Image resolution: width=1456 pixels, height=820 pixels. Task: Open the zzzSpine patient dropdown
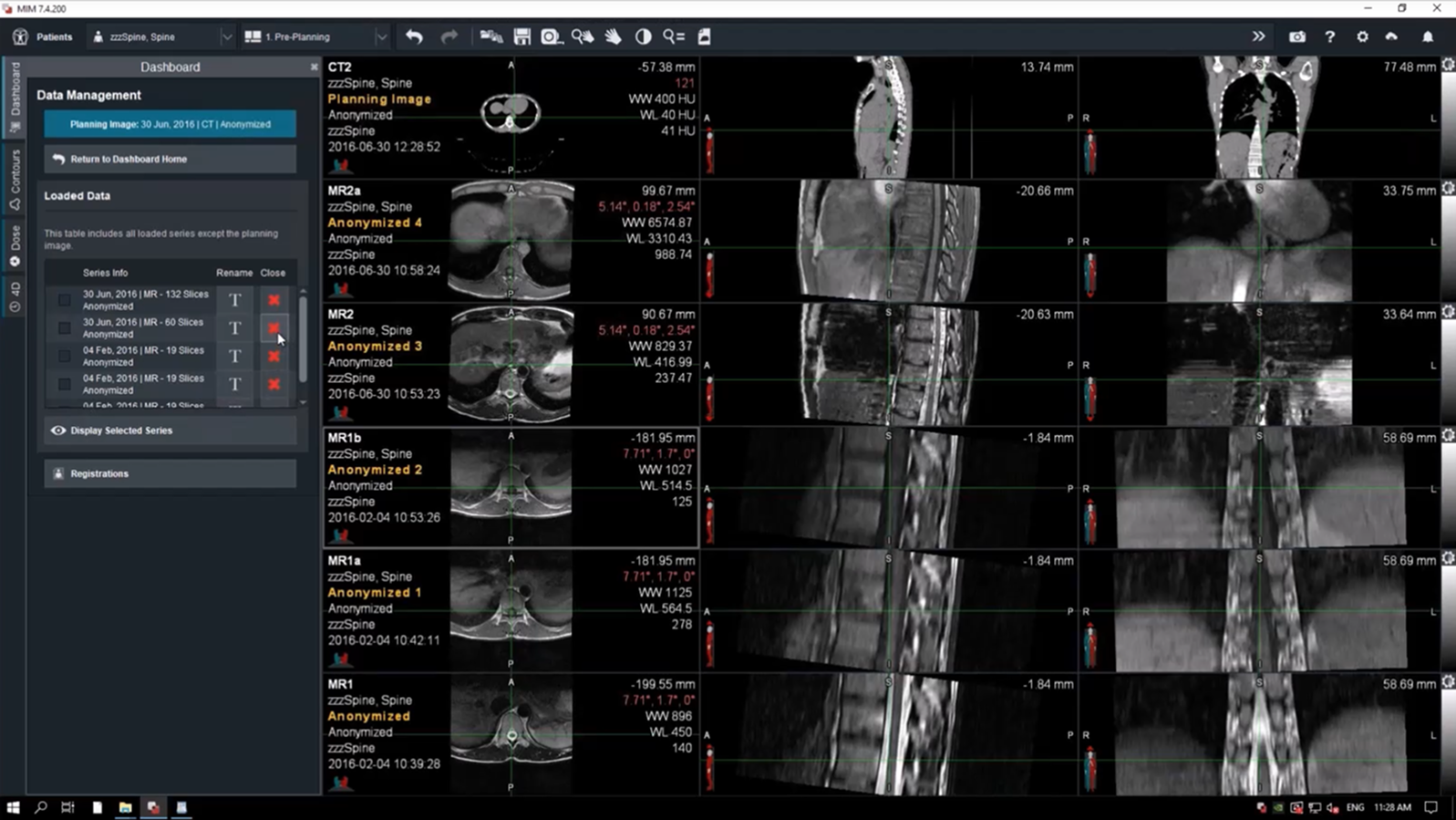(226, 37)
